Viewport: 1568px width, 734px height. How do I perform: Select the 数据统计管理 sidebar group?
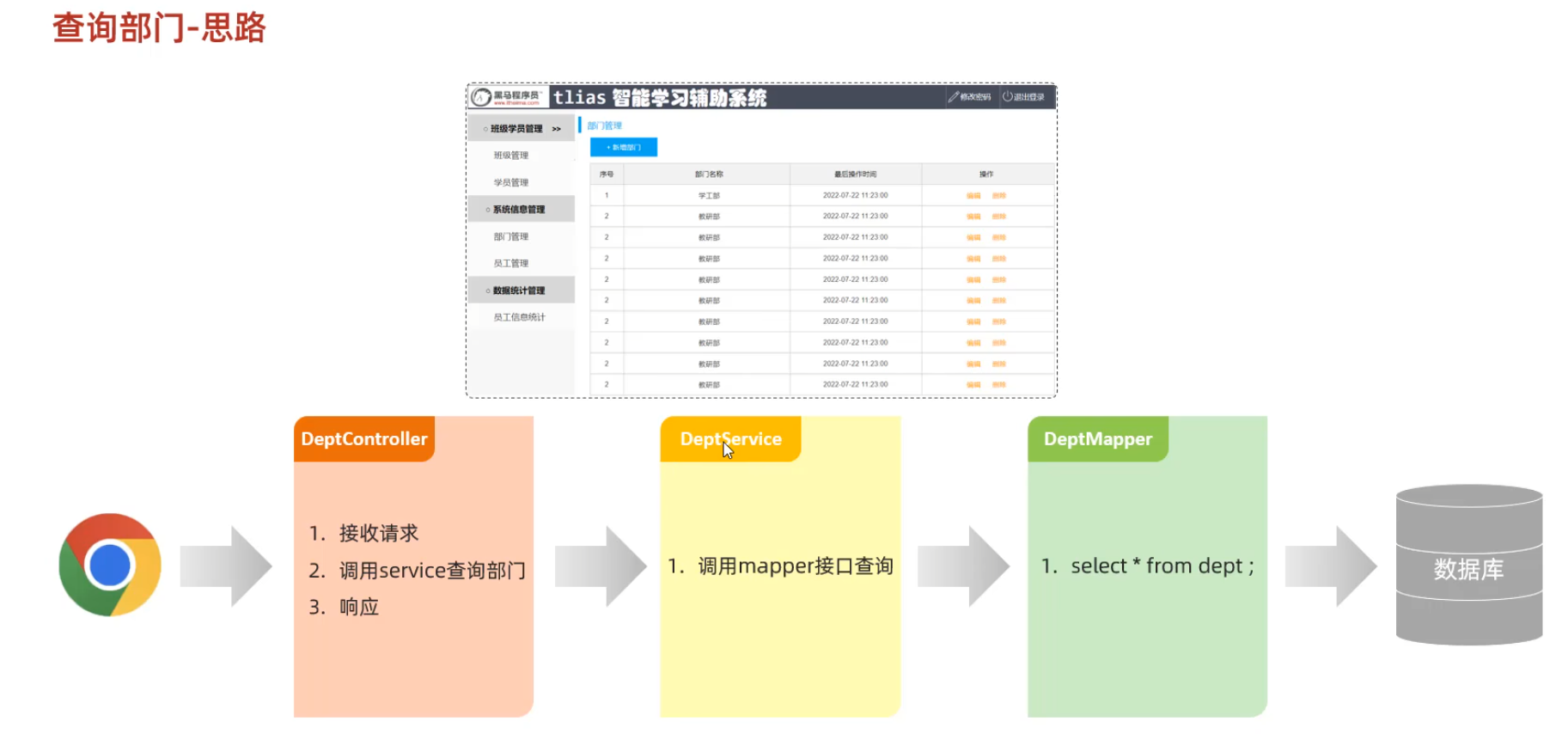click(x=522, y=291)
